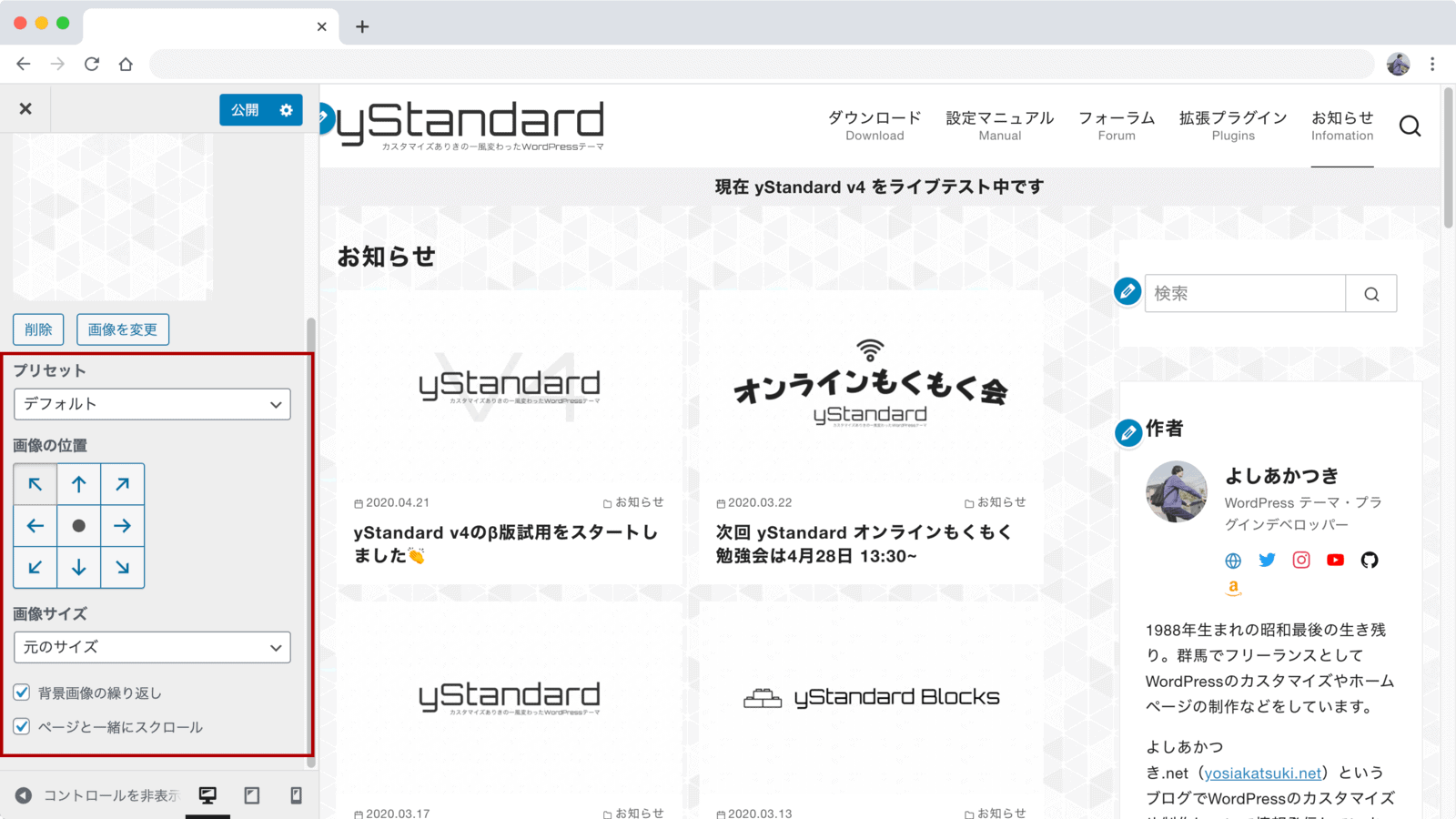
Task: Set image position to top center arrow
Action: pyautogui.click(x=79, y=484)
